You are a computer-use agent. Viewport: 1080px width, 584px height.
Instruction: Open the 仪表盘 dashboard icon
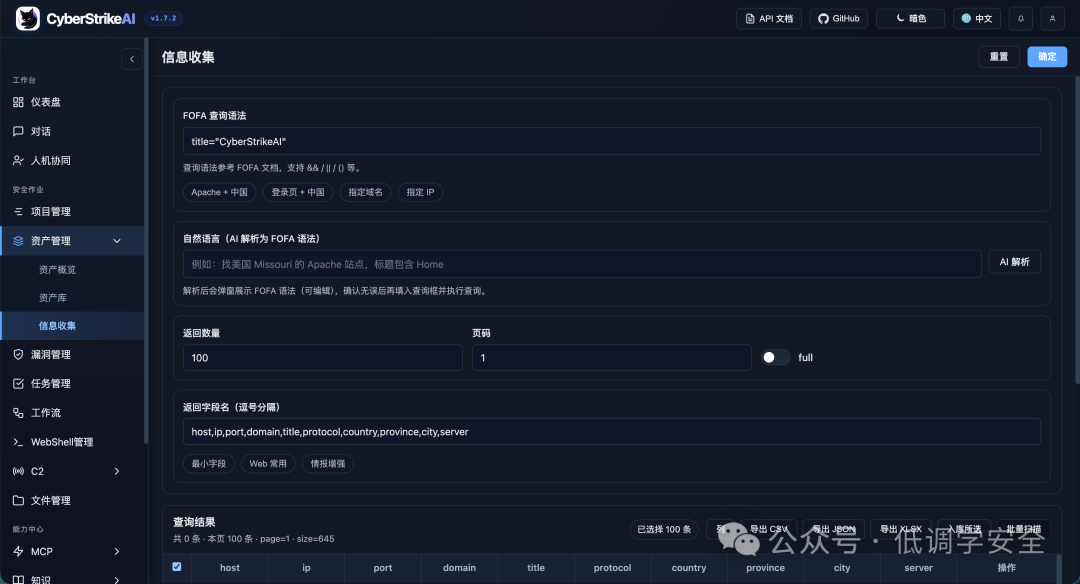[x=18, y=102]
